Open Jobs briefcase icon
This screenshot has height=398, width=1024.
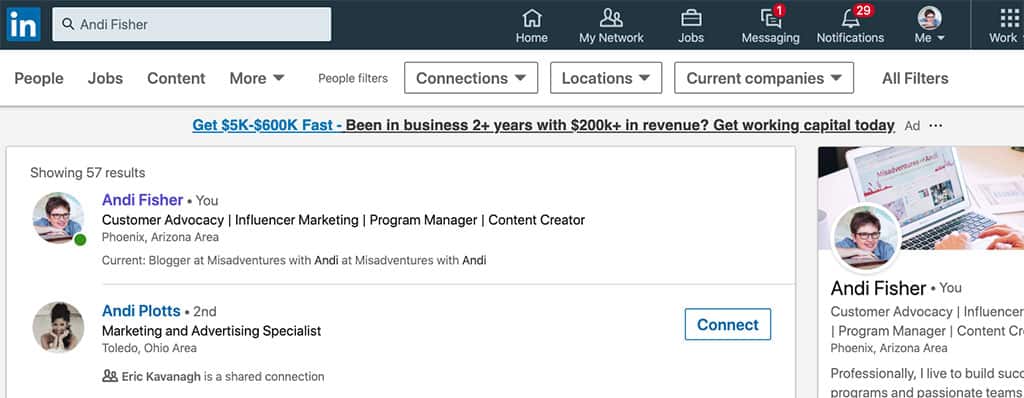[x=691, y=18]
